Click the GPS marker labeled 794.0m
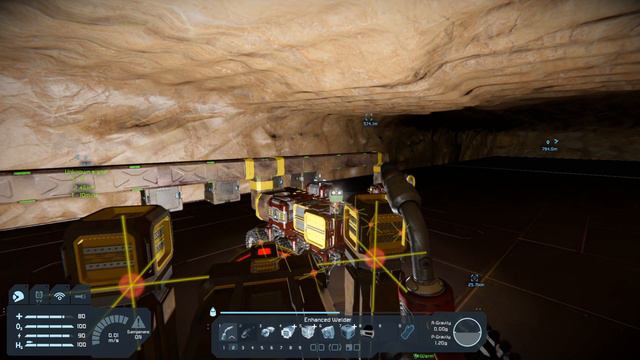The width and height of the screenshot is (640, 360). point(550,145)
